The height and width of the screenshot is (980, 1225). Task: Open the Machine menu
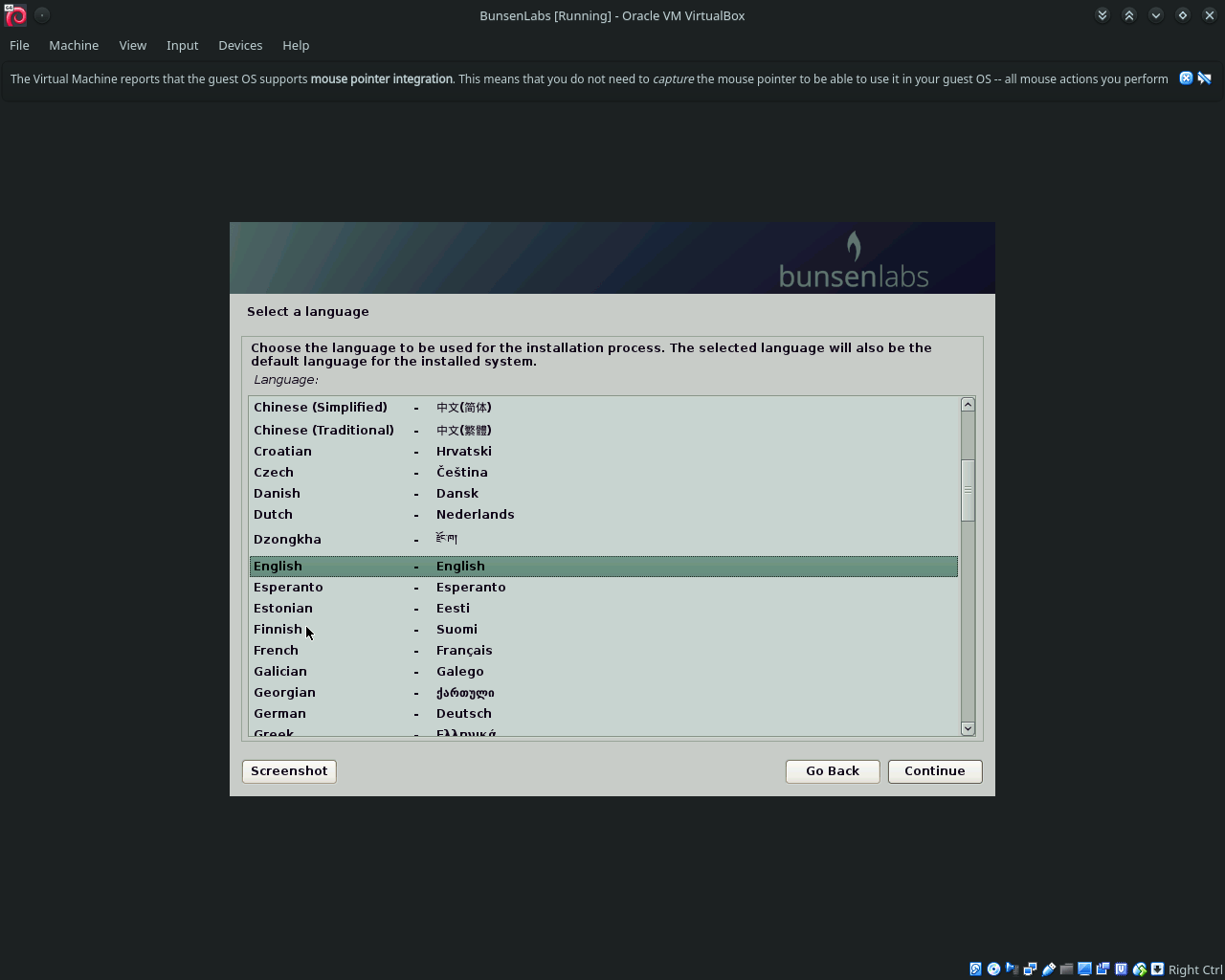click(x=74, y=45)
